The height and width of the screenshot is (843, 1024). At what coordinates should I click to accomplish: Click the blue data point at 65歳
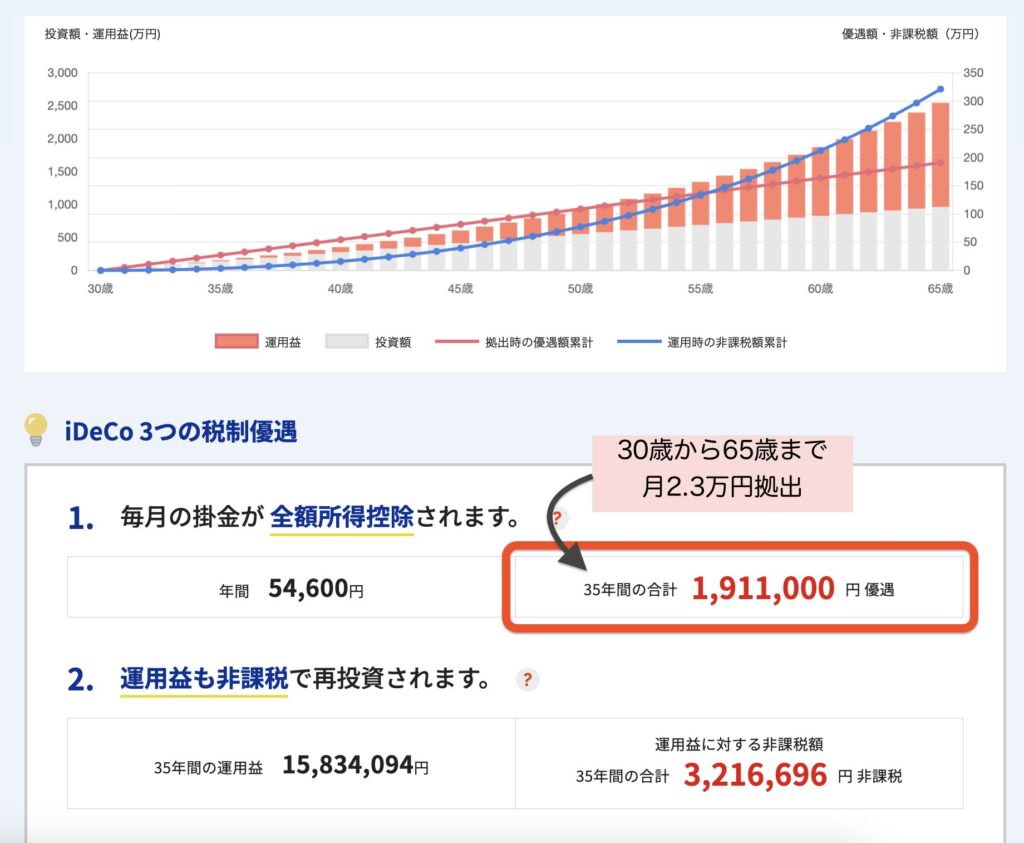coord(940,89)
